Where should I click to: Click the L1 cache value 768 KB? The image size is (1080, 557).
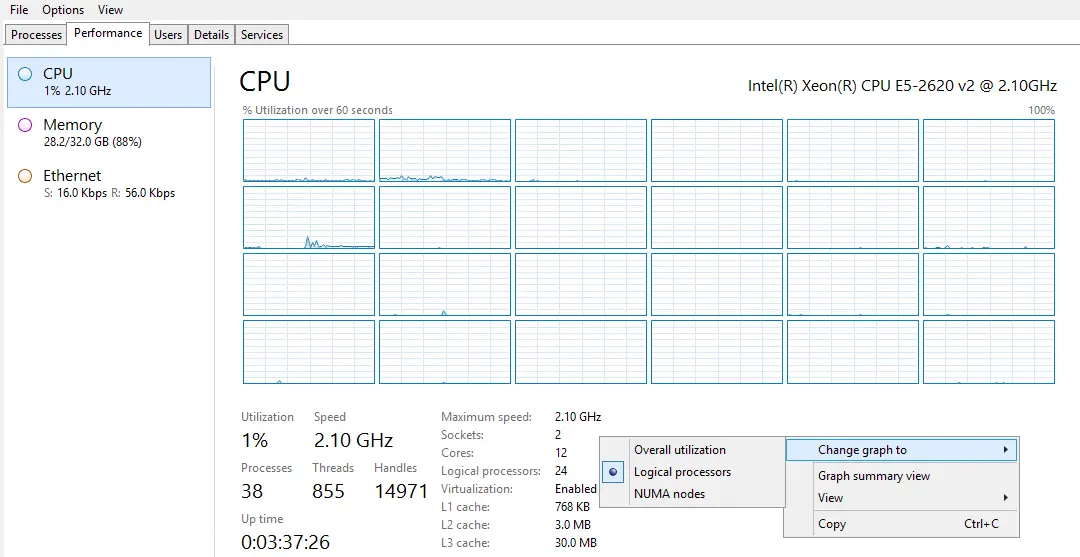click(572, 507)
